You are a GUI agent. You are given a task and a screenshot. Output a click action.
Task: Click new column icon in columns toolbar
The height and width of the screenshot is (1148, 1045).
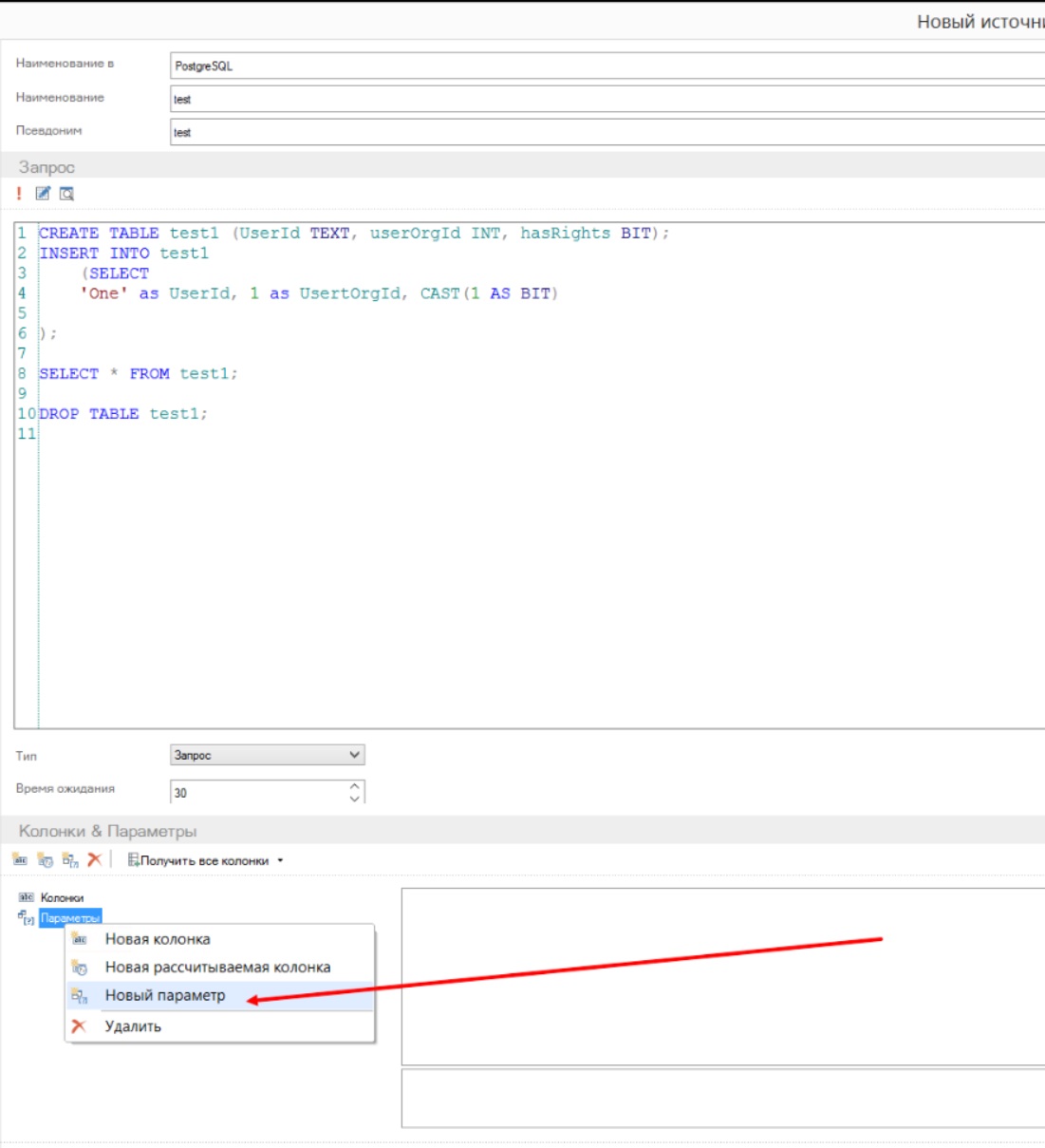pyautogui.click(x=20, y=860)
